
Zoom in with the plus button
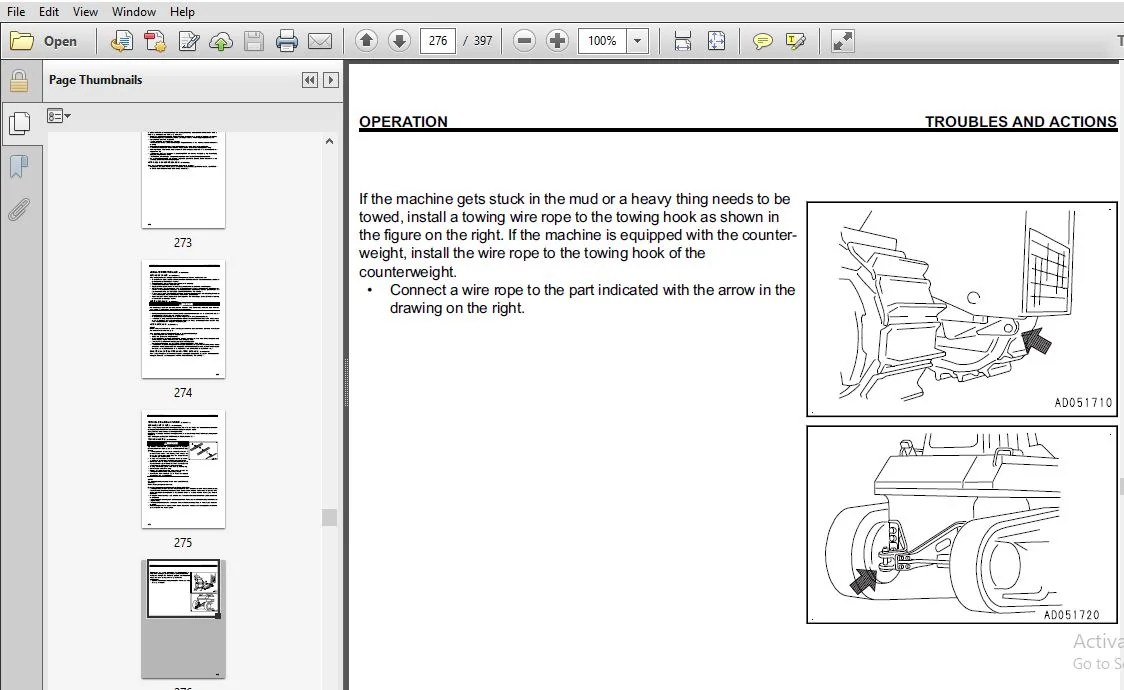[x=557, y=41]
